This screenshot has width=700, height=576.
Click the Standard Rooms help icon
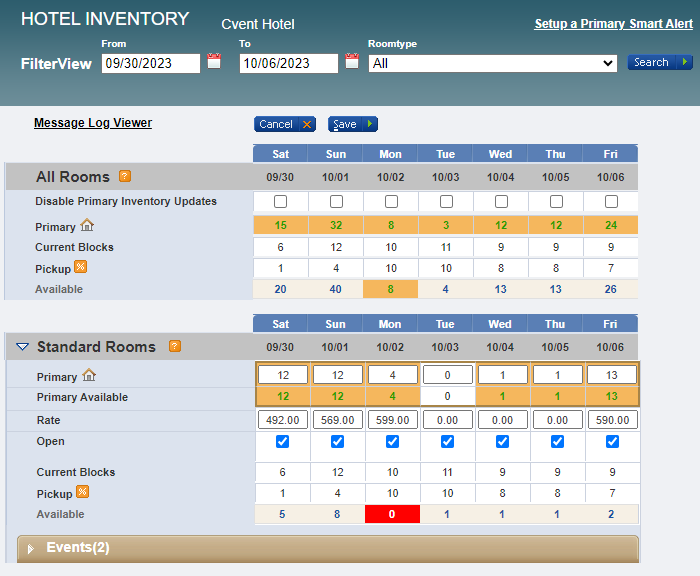pyautogui.click(x=175, y=346)
